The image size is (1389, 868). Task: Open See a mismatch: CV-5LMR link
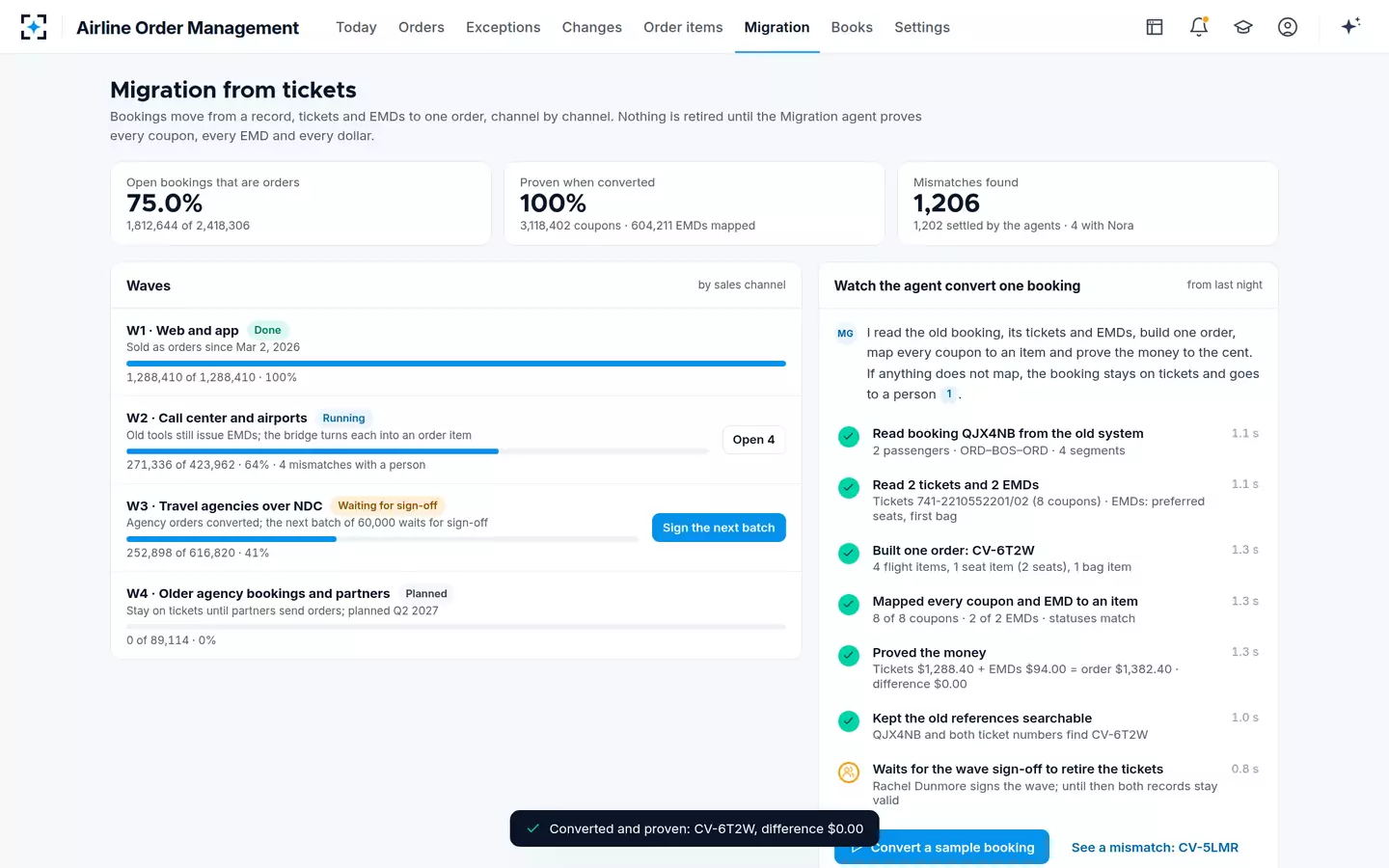click(1155, 848)
